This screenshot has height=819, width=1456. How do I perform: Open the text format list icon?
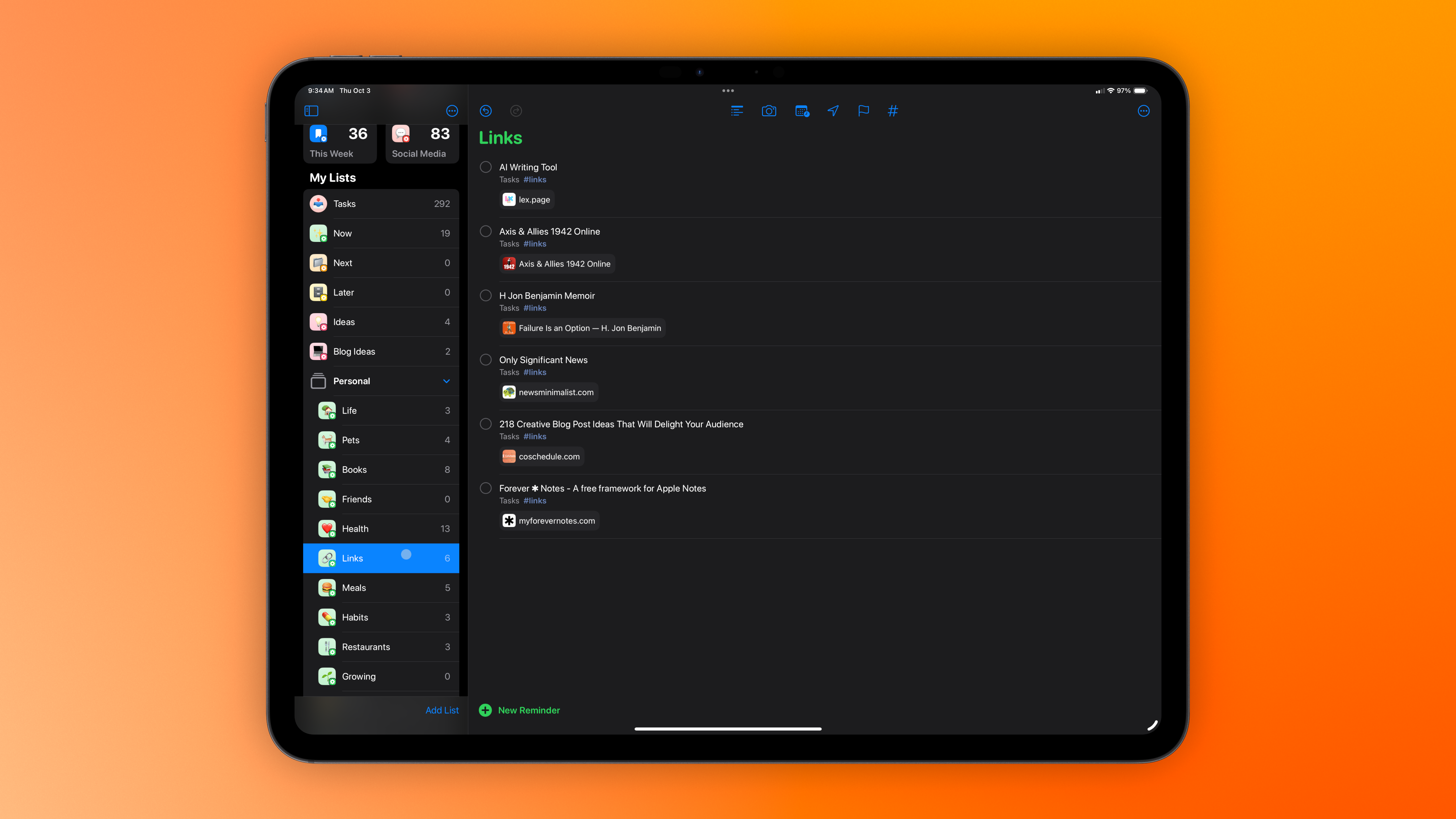737,111
